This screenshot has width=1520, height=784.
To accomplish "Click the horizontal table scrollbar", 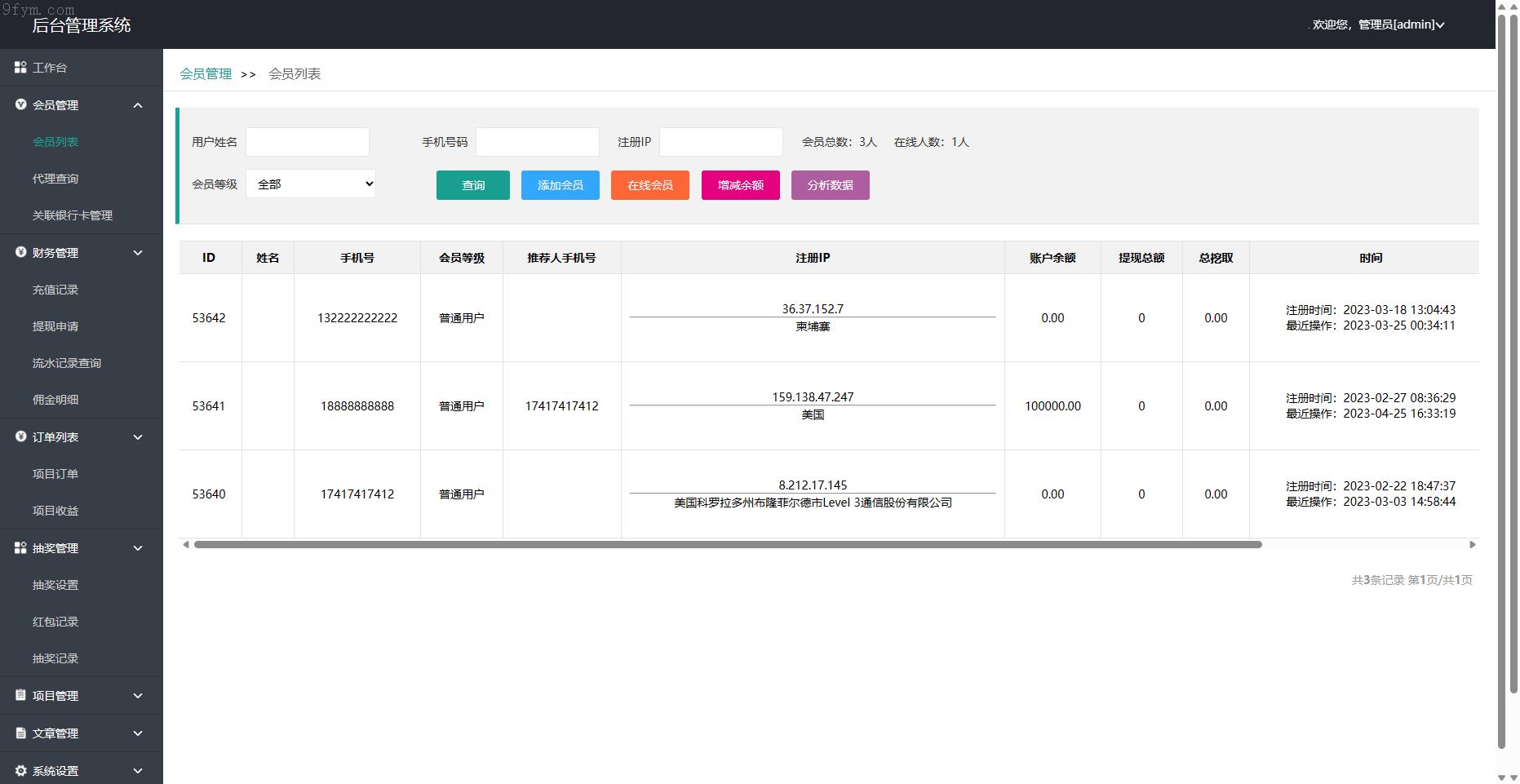I will 727,544.
